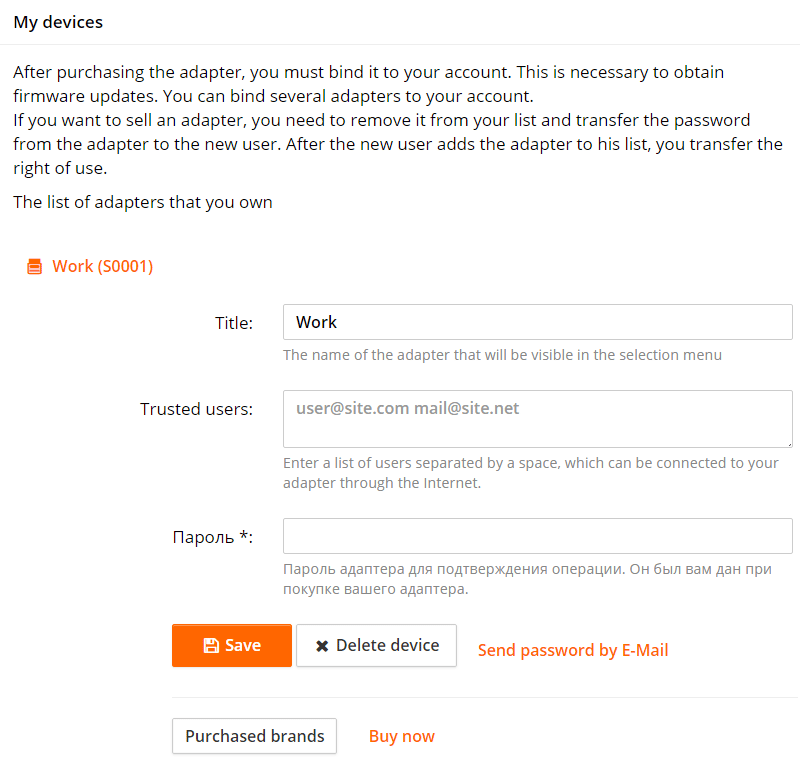Click the adapter icon beside Work (S0001)
Screen dimensions: 800x770
[x=35, y=267]
